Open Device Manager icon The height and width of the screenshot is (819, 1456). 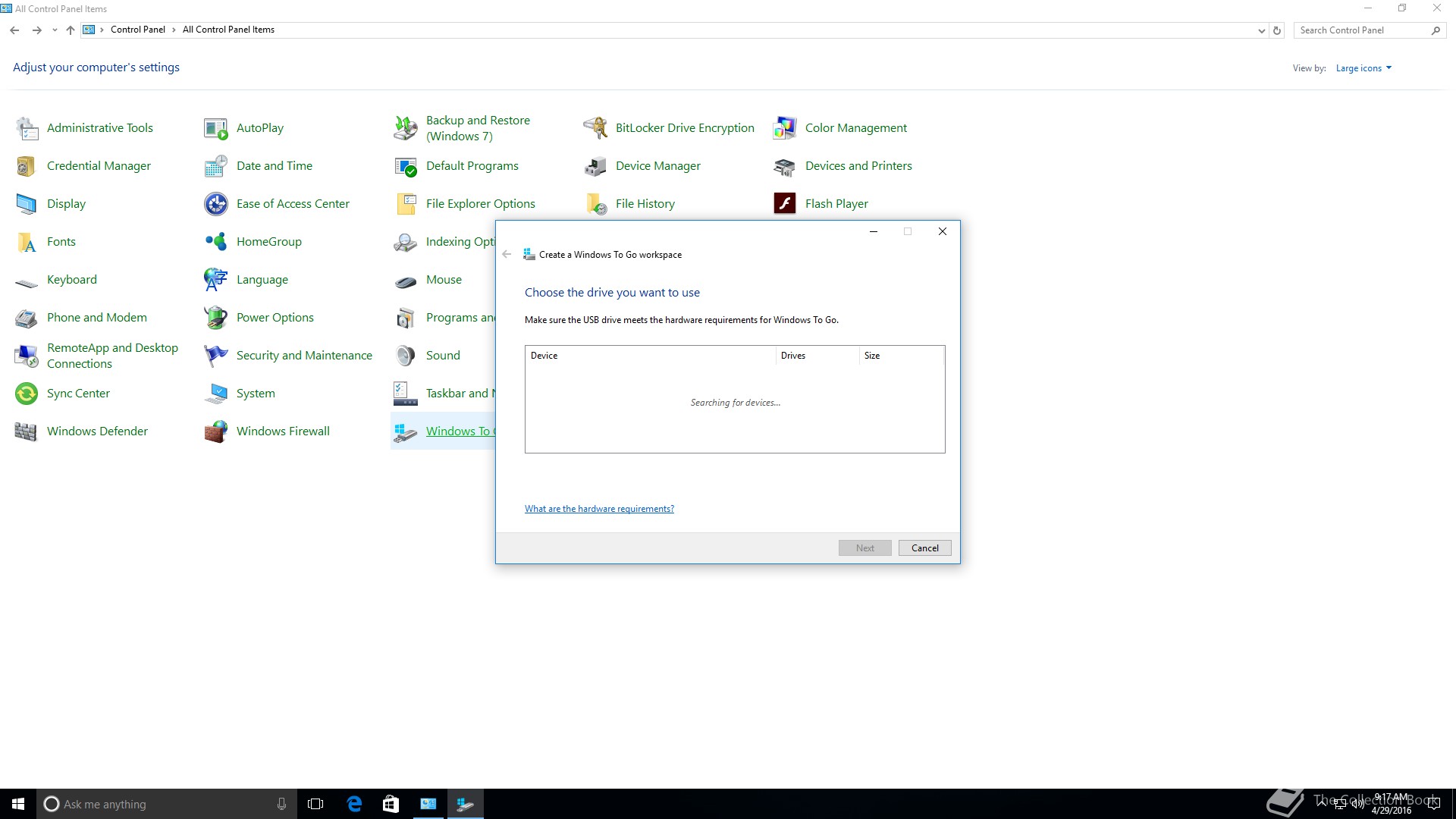[595, 166]
